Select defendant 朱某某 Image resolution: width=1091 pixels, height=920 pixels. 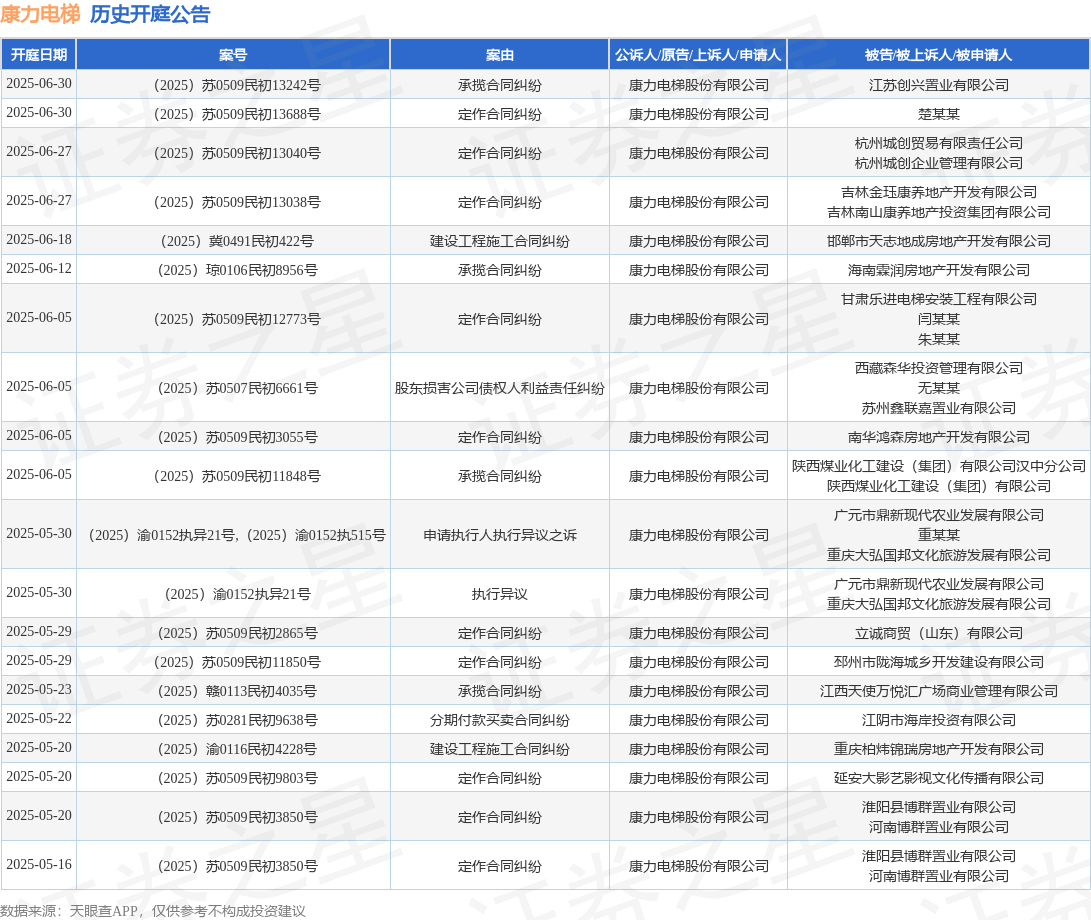939,340
